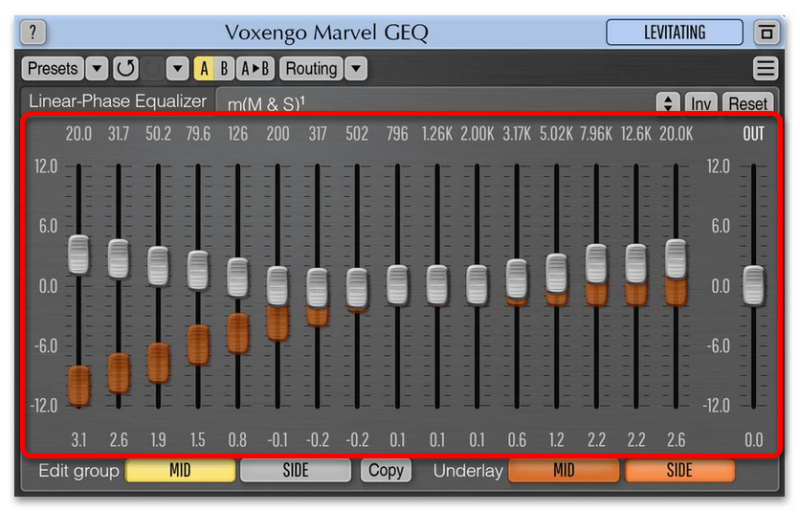Invert the EQ curve with Inv
Image resolution: width=800 pixels, height=512 pixels.
click(701, 104)
